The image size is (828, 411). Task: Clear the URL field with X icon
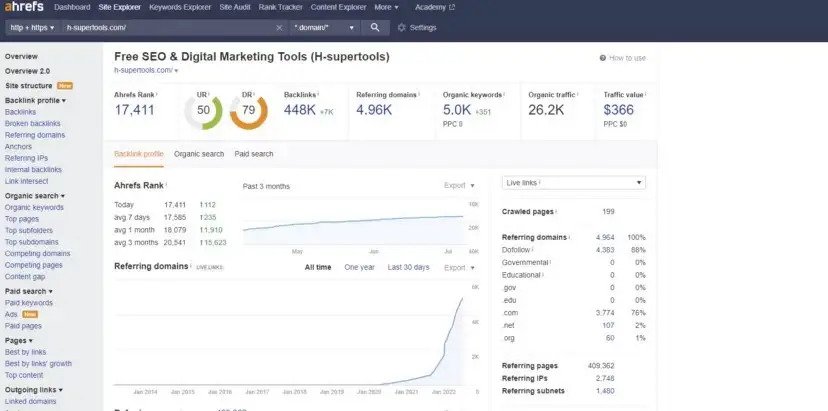click(279, 27)
